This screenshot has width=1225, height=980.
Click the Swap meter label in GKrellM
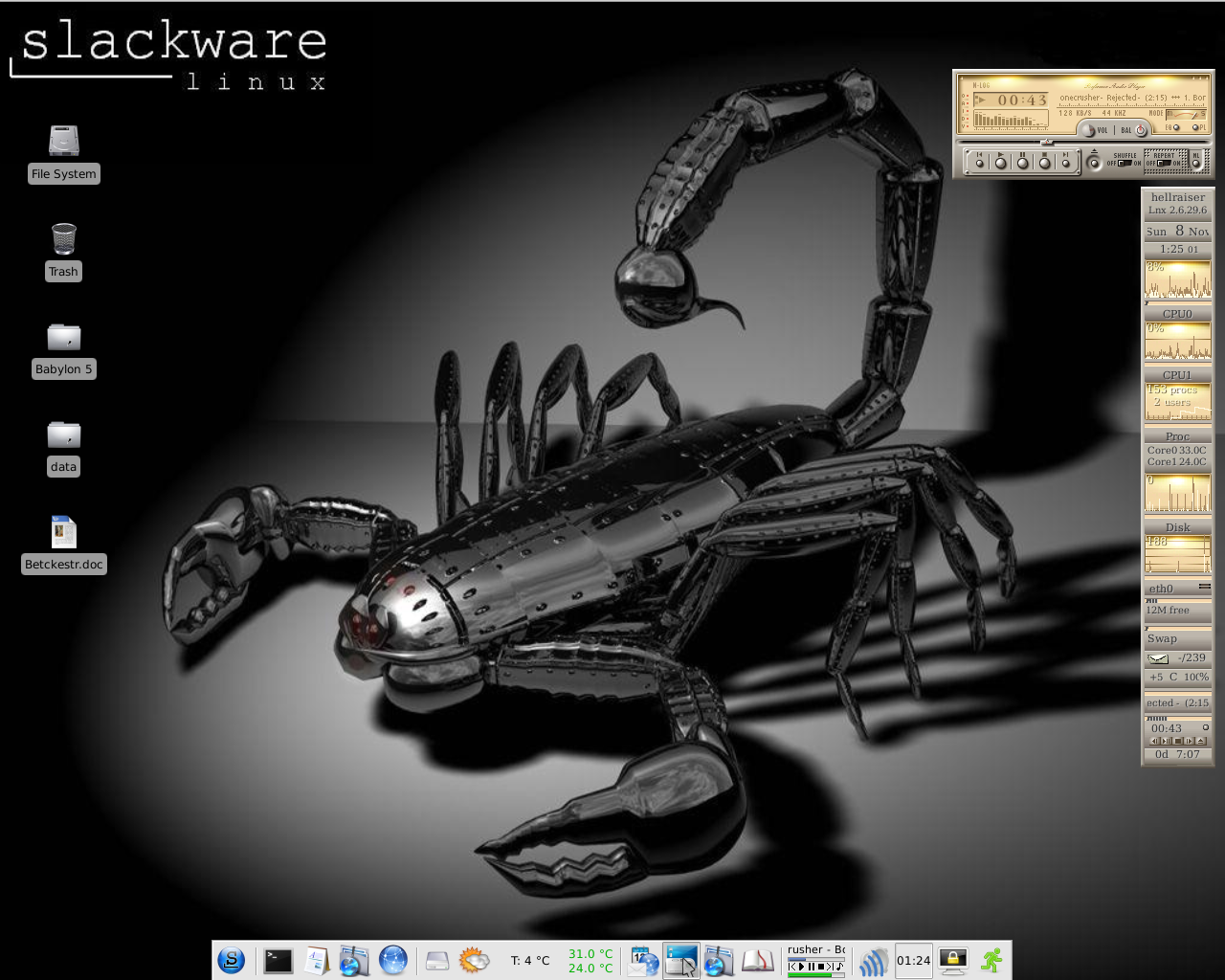click(x=1163, y=638)
